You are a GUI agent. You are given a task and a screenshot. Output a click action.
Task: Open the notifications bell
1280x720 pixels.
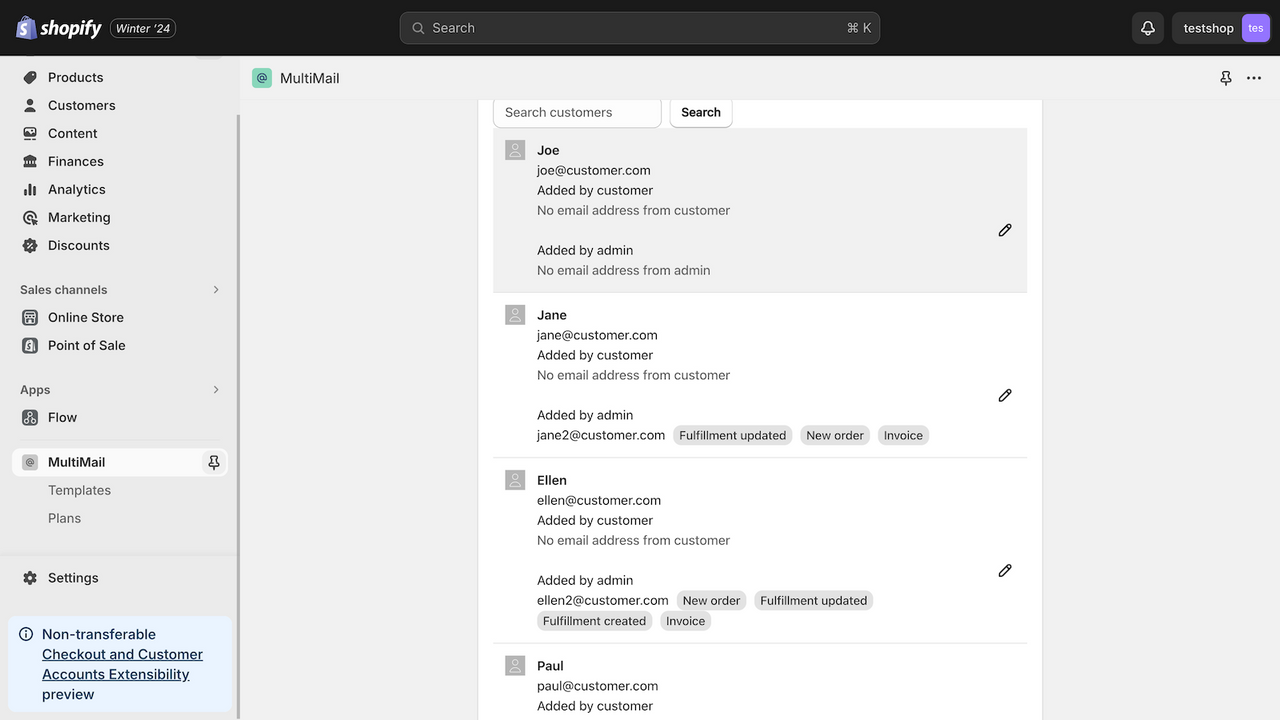coord(1148,28)
